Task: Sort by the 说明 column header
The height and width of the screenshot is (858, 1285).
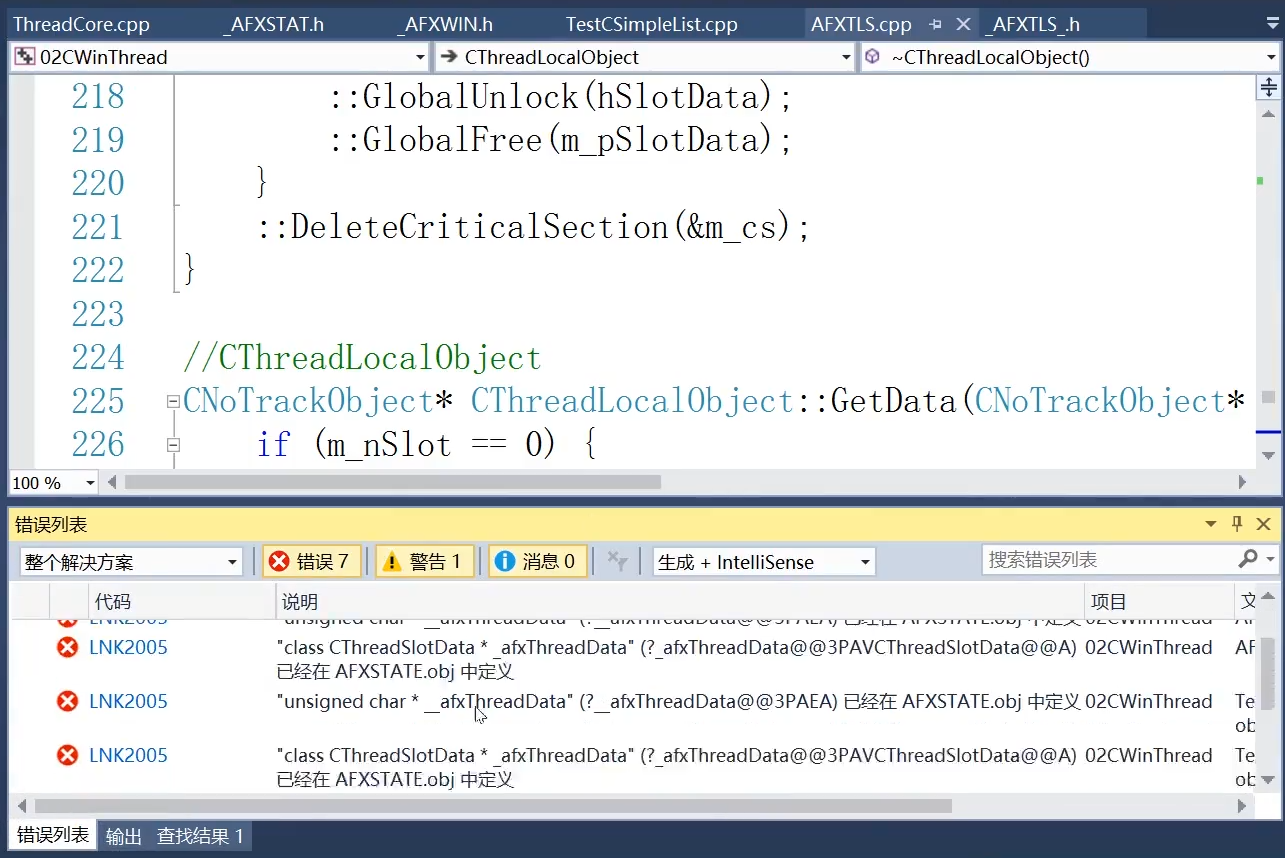Action: [680, 602]
